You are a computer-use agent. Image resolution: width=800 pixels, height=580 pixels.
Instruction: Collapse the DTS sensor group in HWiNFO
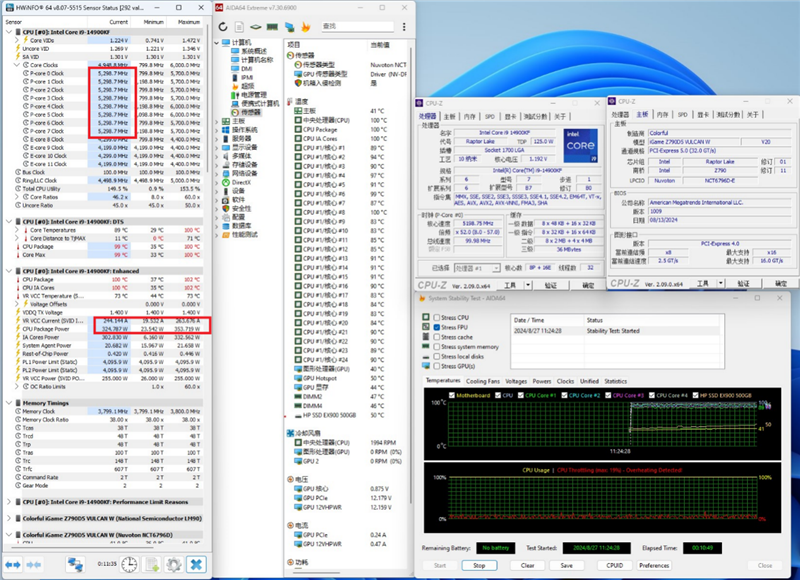9,221
